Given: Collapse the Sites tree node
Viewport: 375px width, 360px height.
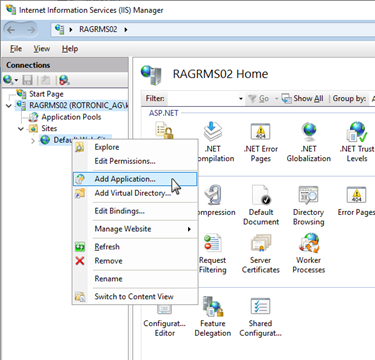Looking at the screenshot, I should point(21,129).
